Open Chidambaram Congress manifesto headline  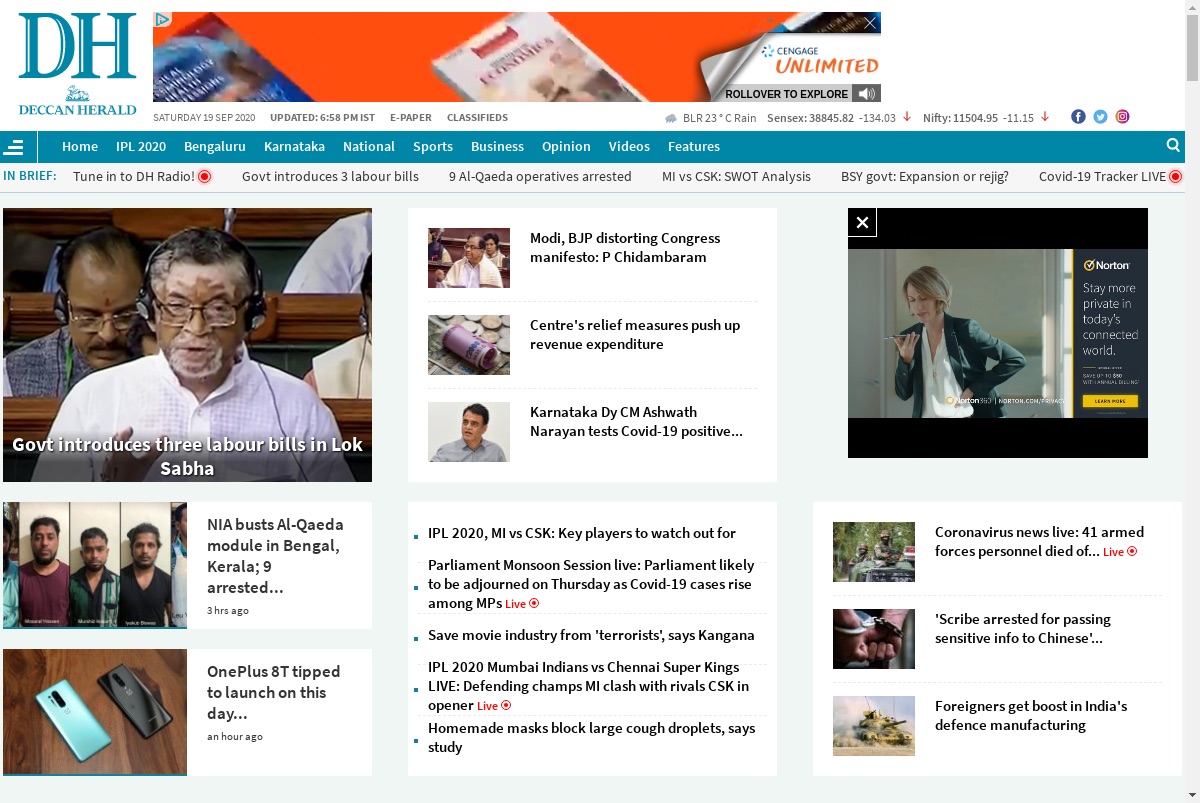(625, 247)
